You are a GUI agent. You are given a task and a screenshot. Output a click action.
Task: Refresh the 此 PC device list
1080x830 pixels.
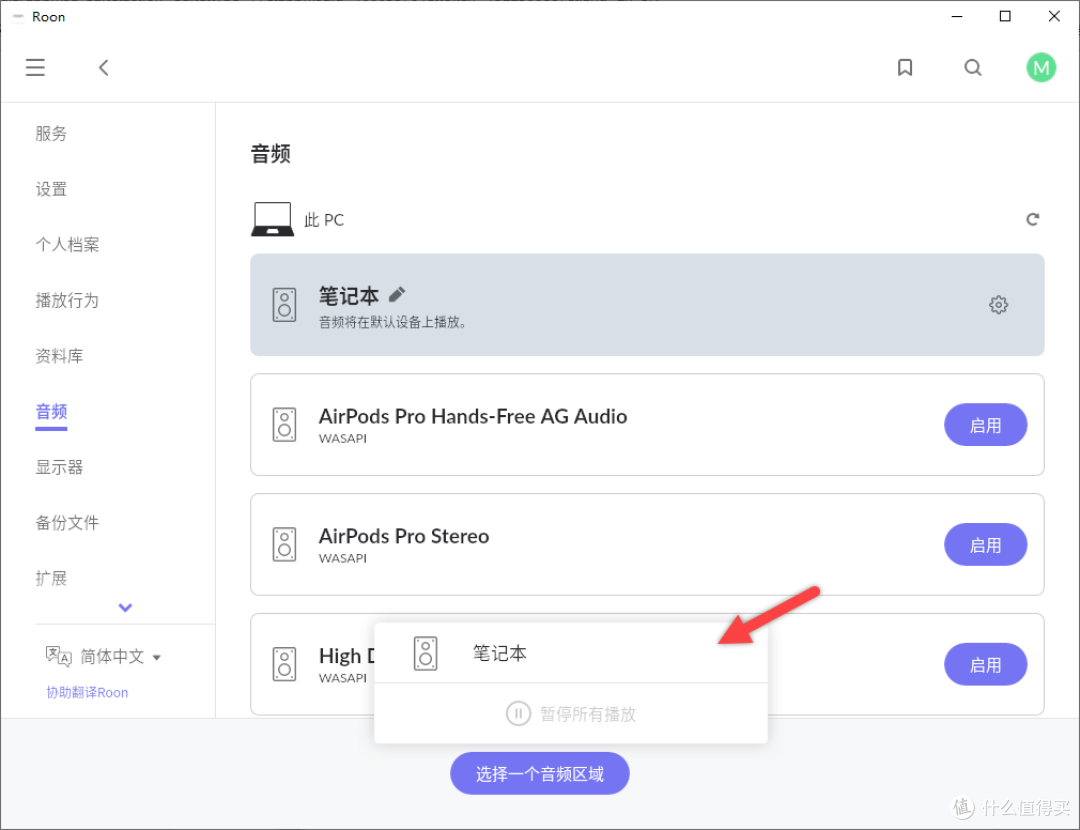(1033, 219)
